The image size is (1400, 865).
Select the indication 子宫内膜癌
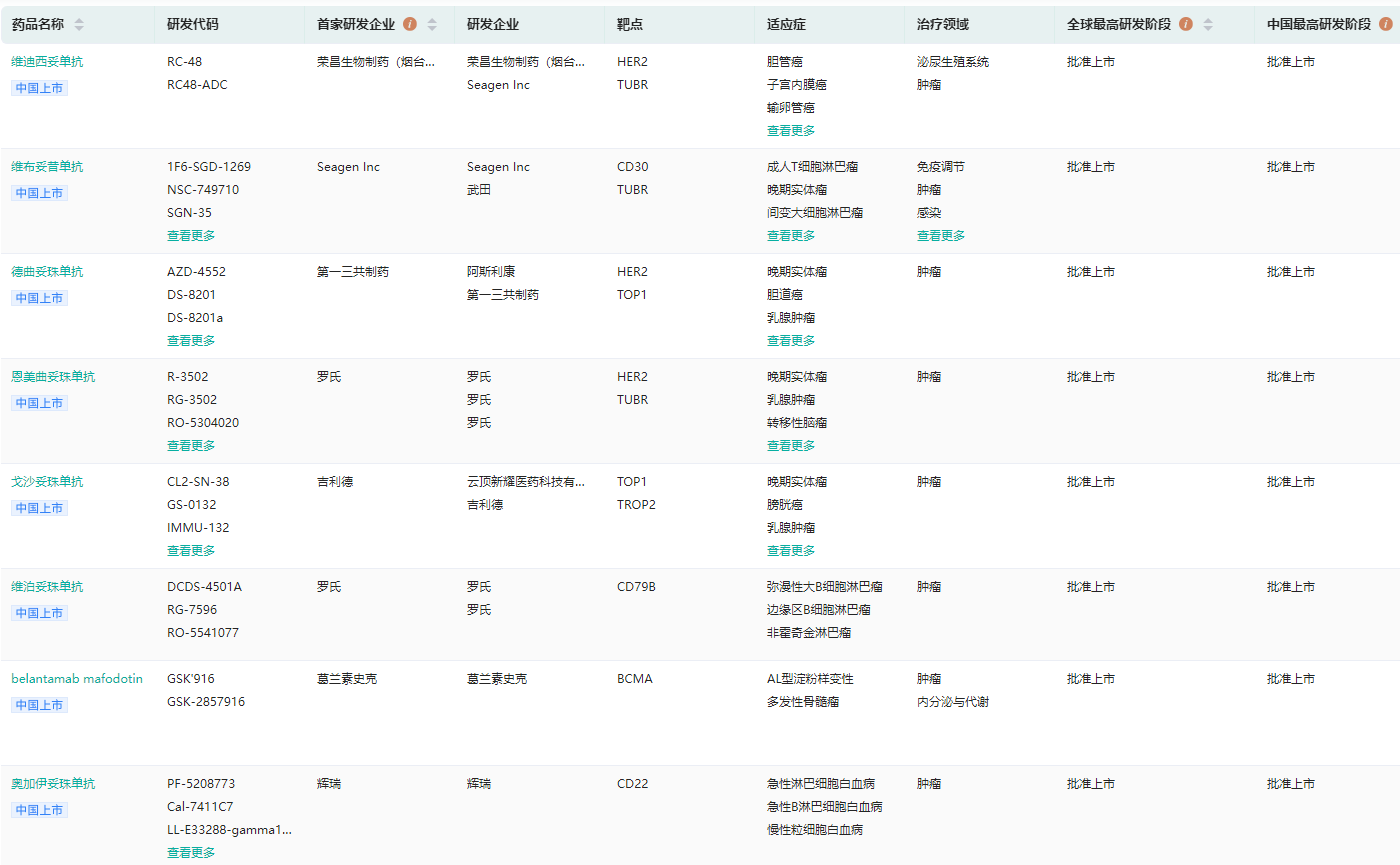pos(797,85)
